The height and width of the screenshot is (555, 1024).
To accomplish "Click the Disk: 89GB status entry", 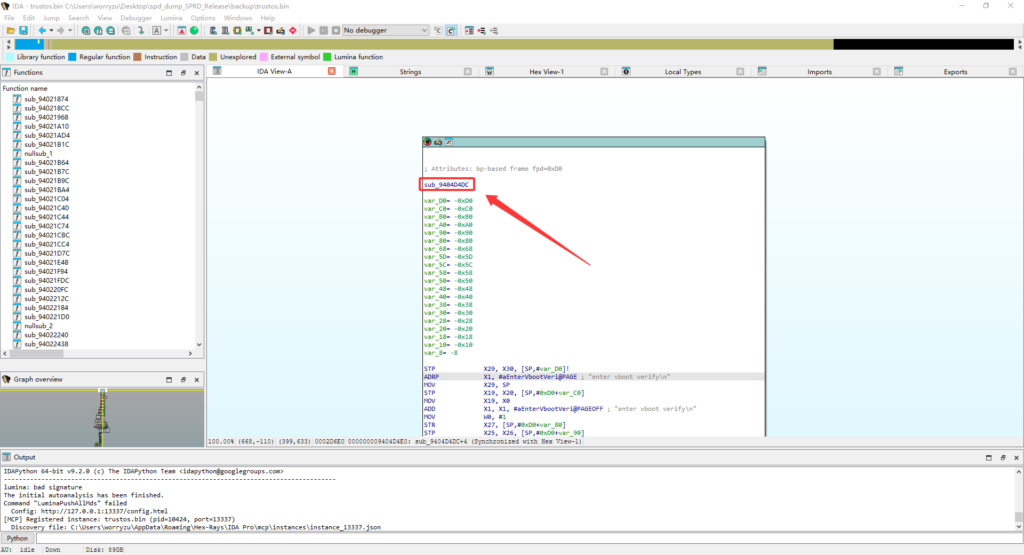I will click(x=104, y=550).
